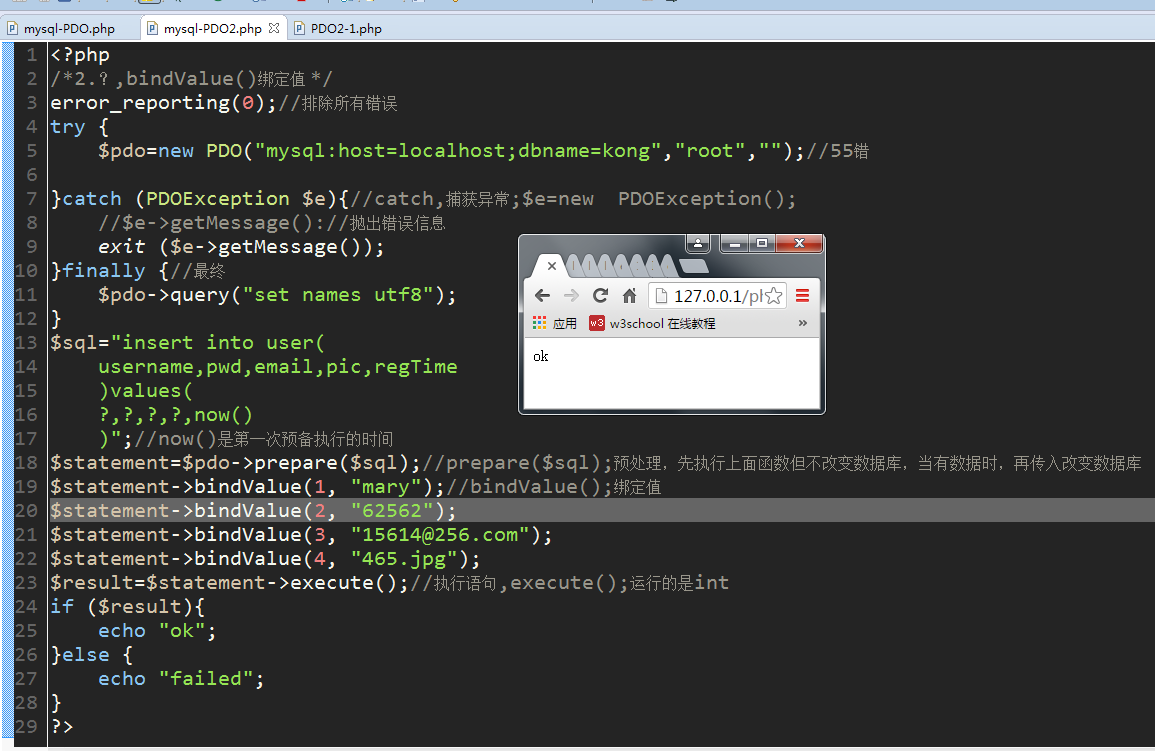The height and width of the screenshot is (751, 1155).
Task: Click the comment "//$e->getMessage()://抛出错误信息"
Action: pos(272,223)
